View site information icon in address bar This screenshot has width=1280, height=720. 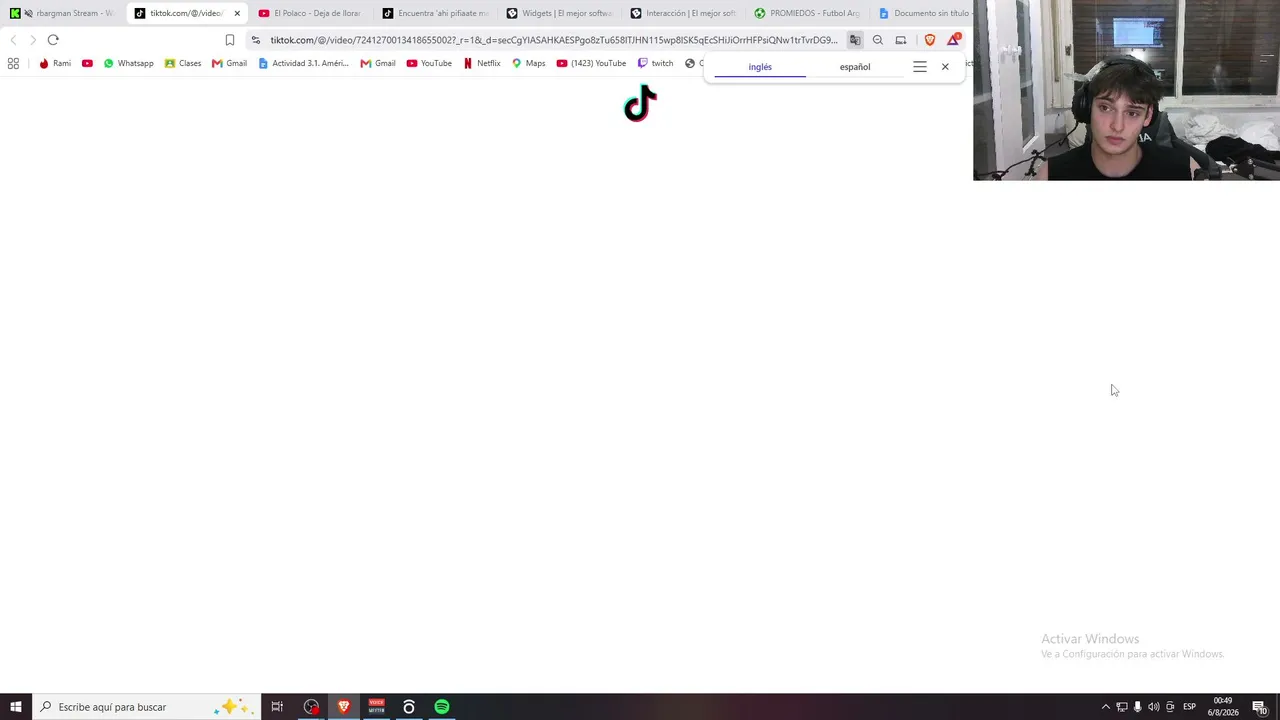[x=256, y=40]
